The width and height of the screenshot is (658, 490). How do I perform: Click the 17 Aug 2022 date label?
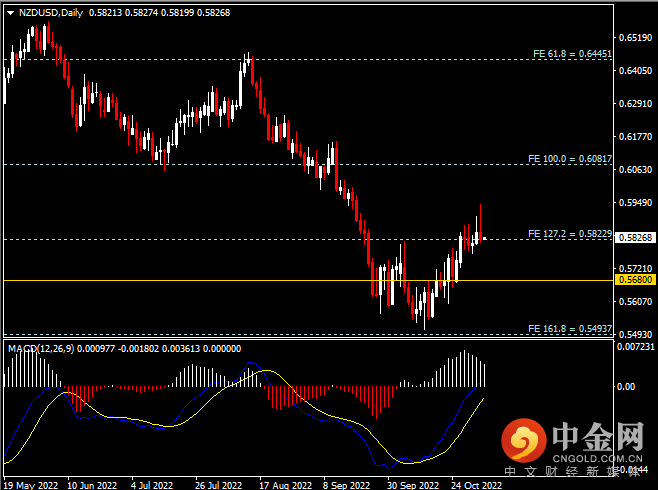coord(285,485)
